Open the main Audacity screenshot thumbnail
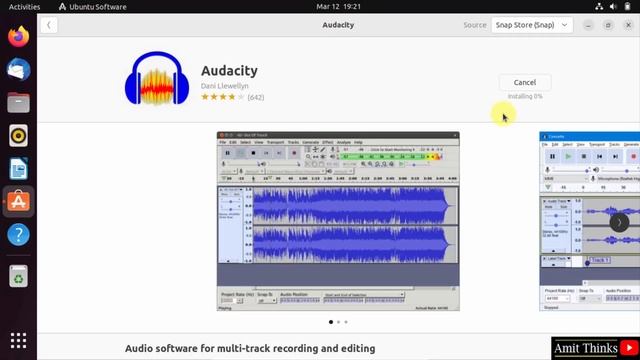The image size is (640, 360). pyautogui.click(x=338, y=221)
